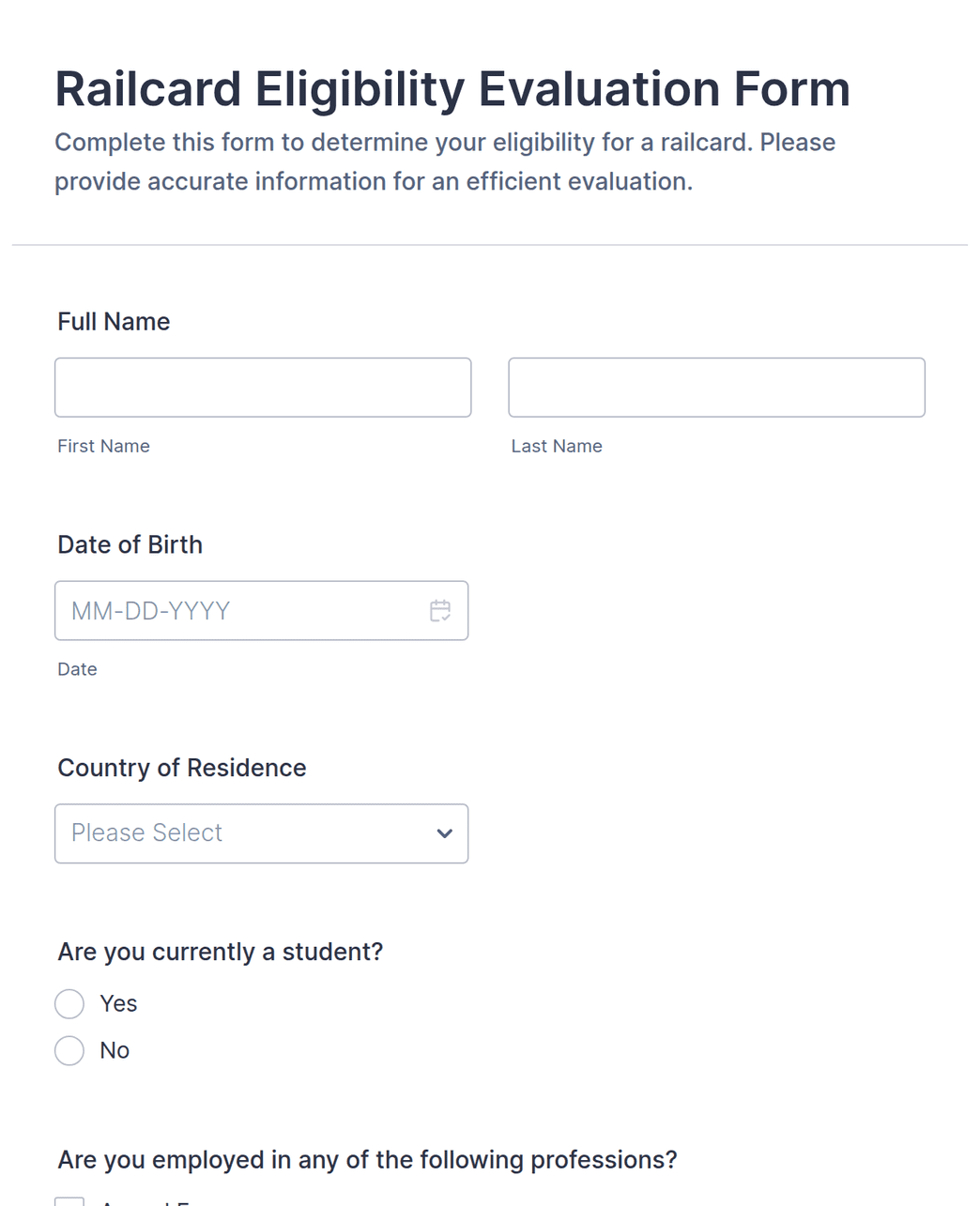Click the country dropdown chevron arrow
The image size is (980, 1206).
[445, 833]
